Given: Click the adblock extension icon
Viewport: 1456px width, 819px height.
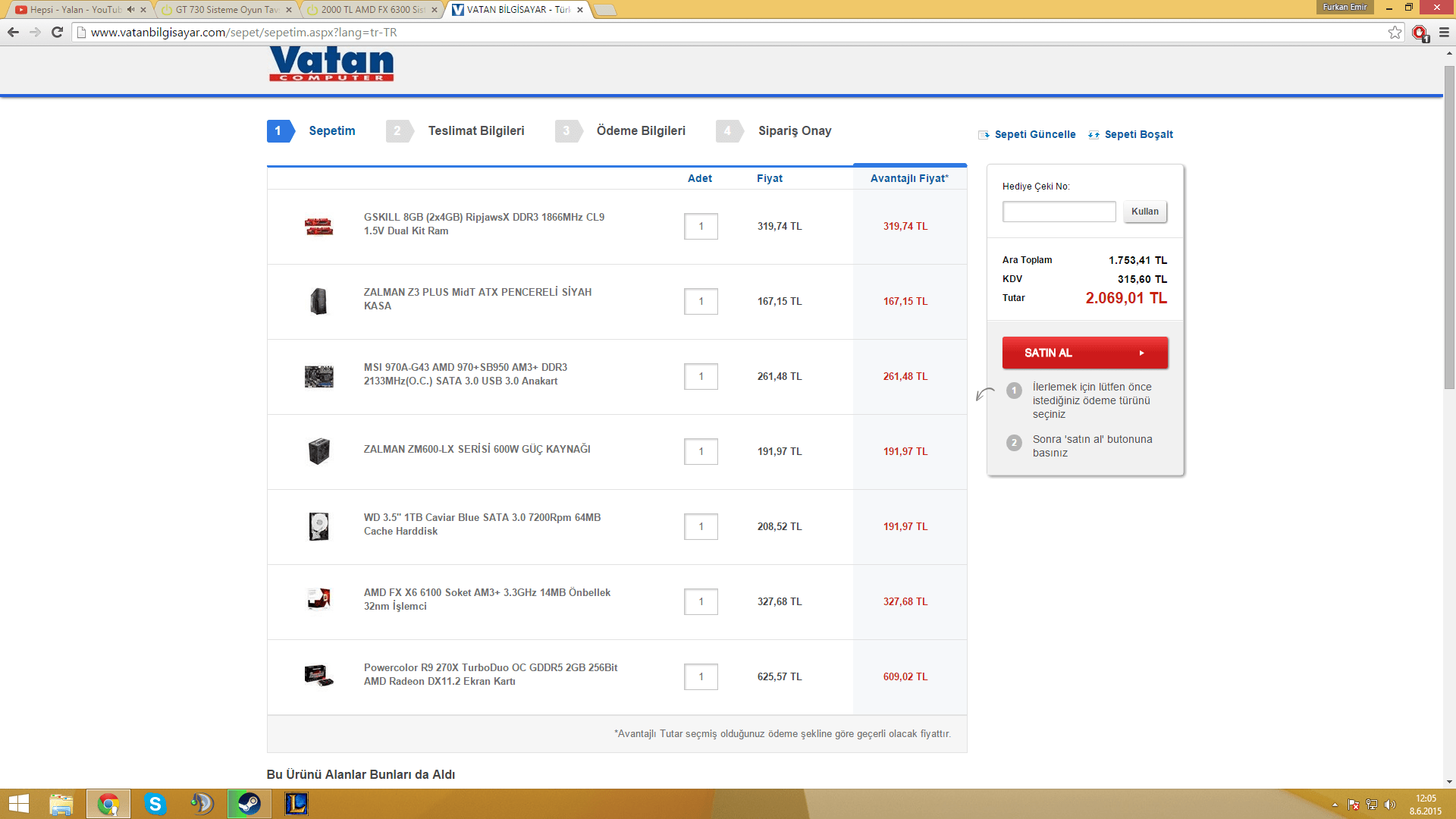Looking at the screenshot, I should pyautogui.click(x=1420, y=33).
